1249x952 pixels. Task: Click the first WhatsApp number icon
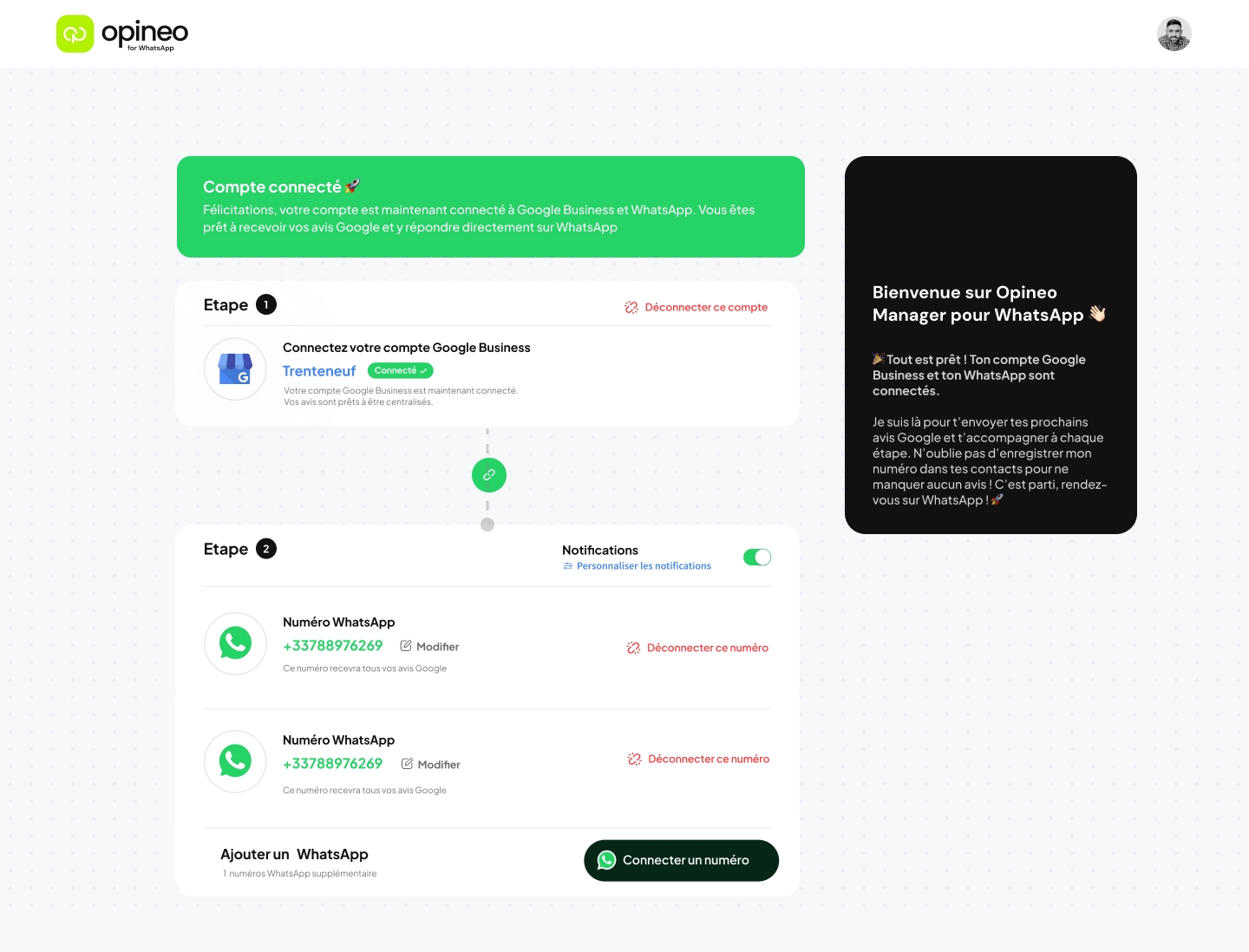234,643
